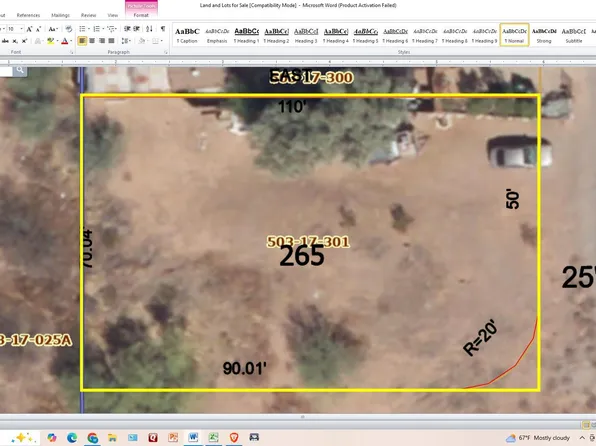
Task: Click the Mail icon on the taskbar
Action: [x=133, y=438]
